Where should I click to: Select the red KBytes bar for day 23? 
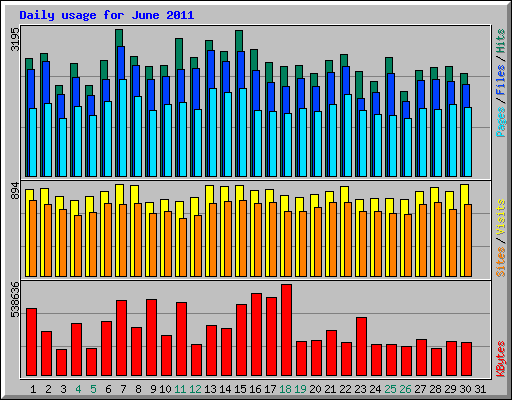click(361, 347)
